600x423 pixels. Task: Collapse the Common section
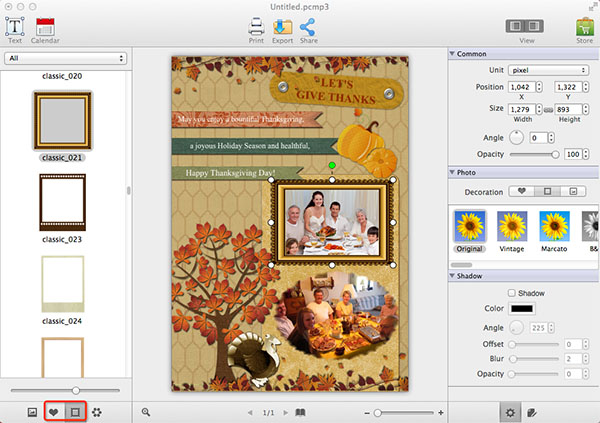point(453,53)
